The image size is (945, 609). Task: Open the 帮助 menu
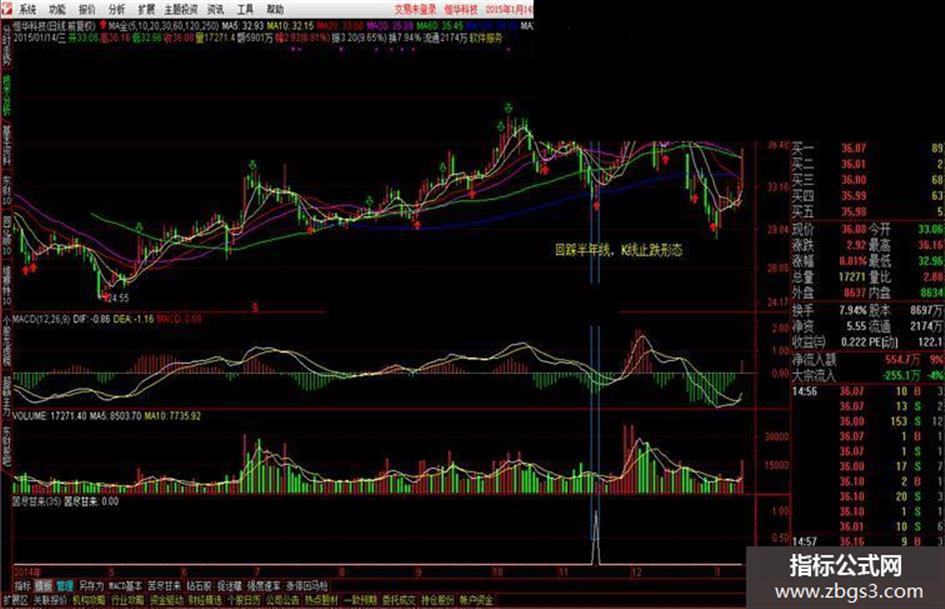click(x=275, y=9)
